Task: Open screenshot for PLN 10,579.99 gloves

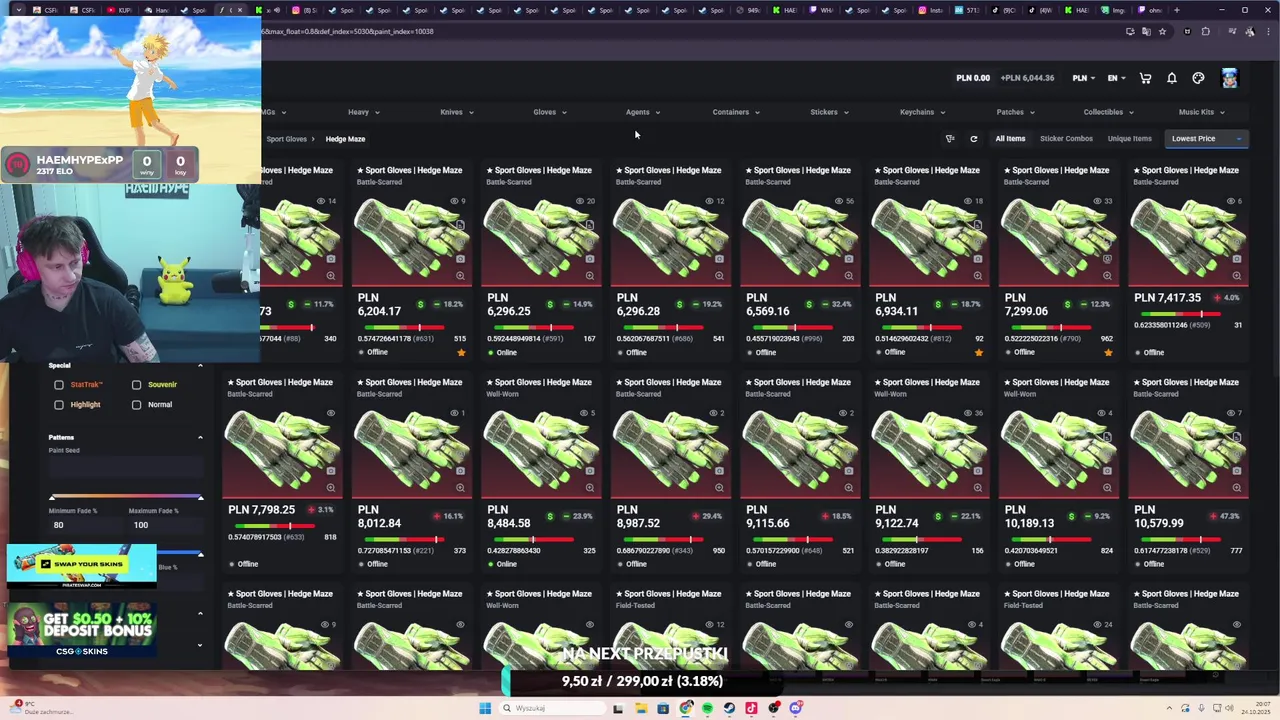Action: coord(1237,470)
